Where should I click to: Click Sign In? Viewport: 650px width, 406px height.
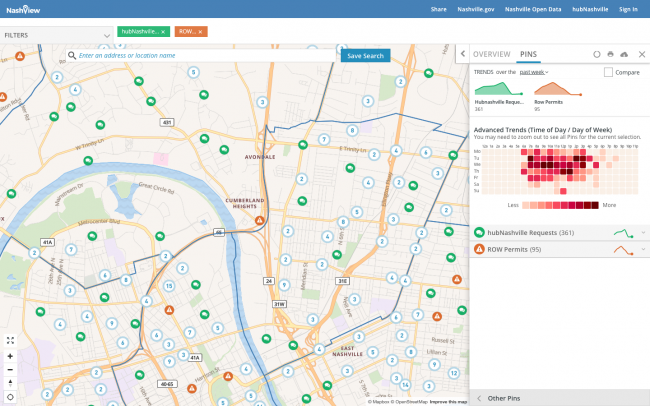pos(628,9)
